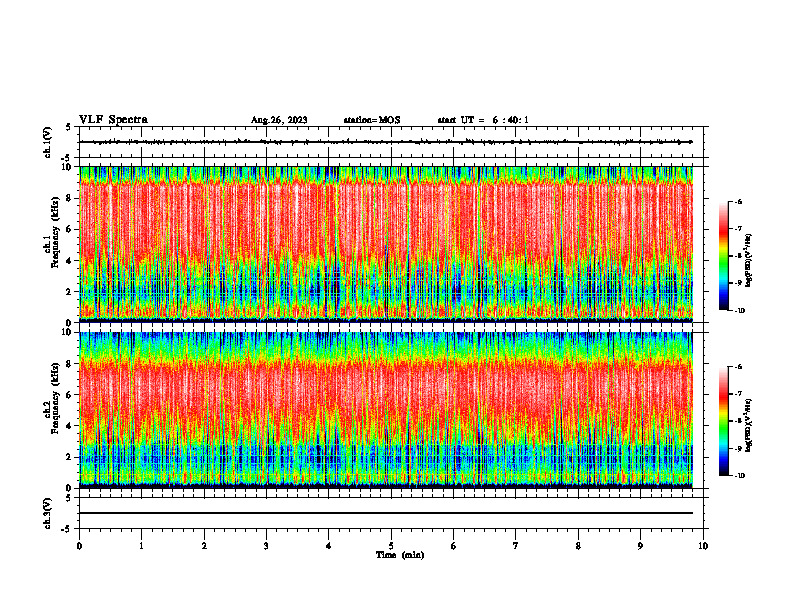Click the "ch.3(V)" waveform axis label
Screen dimensions: 792x612
tap(48, 514)
